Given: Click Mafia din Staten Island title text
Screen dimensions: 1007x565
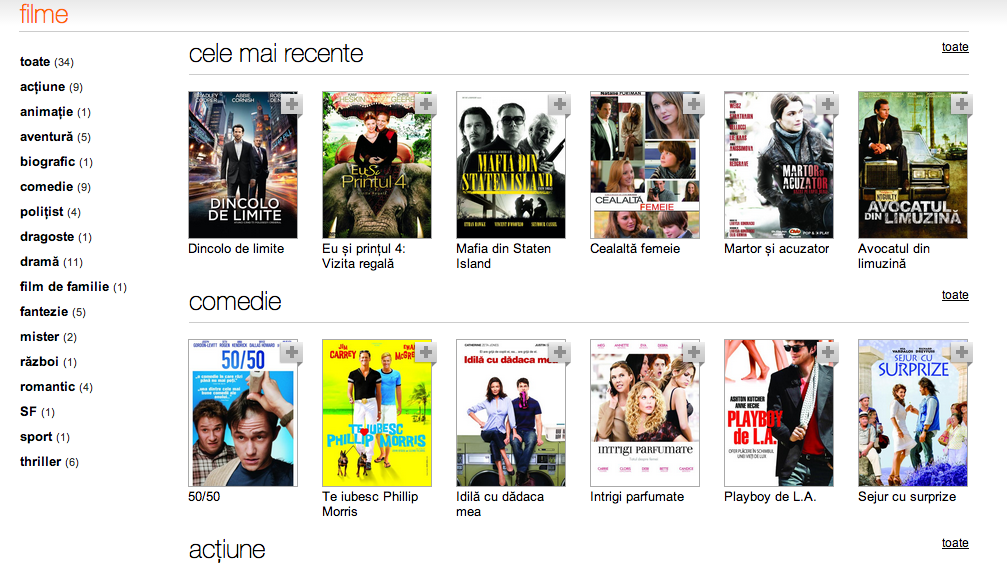Looking at the screenshot, I should (x=504, y=256).
